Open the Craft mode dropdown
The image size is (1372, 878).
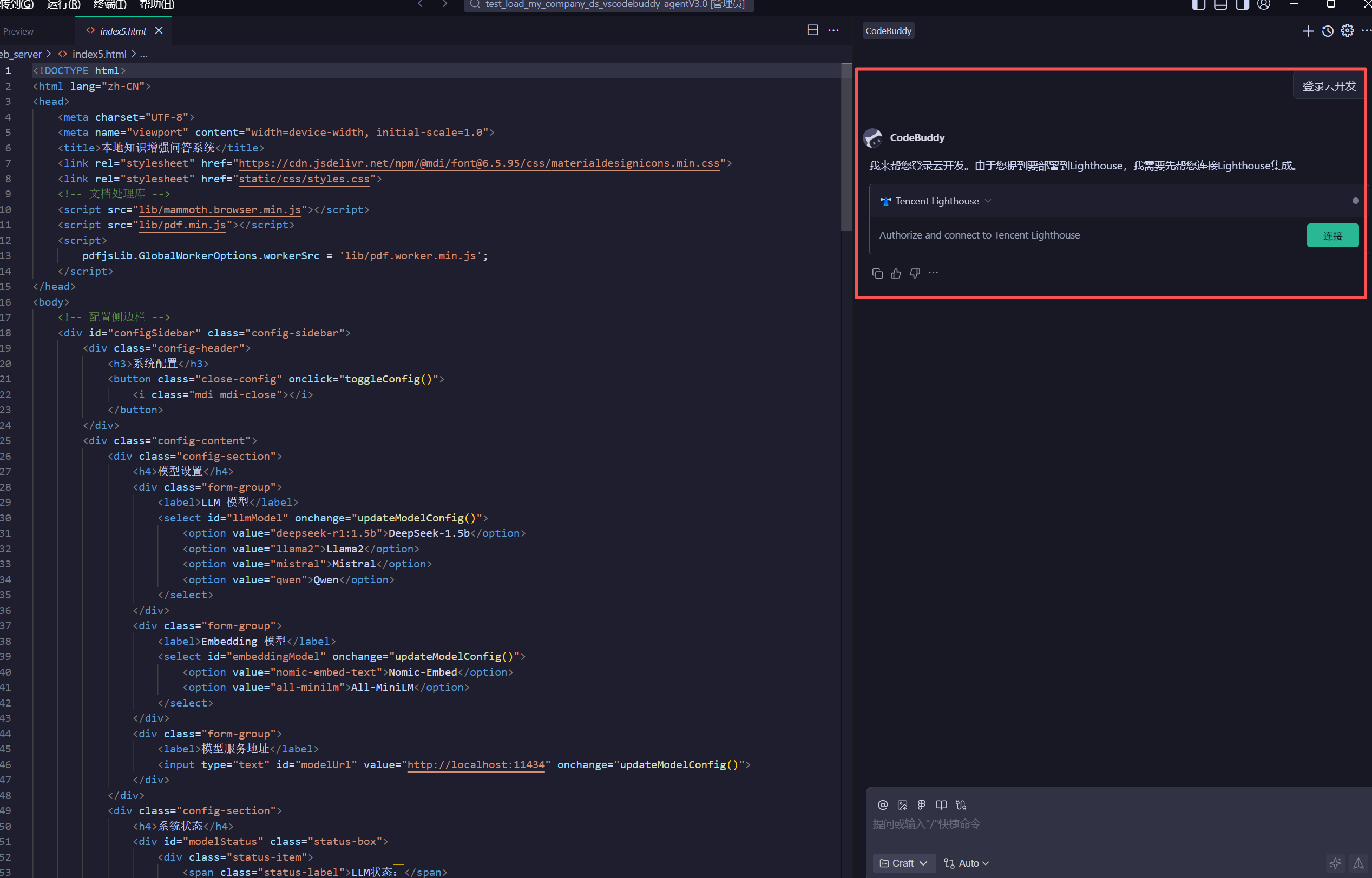click(x=903, y=863)
